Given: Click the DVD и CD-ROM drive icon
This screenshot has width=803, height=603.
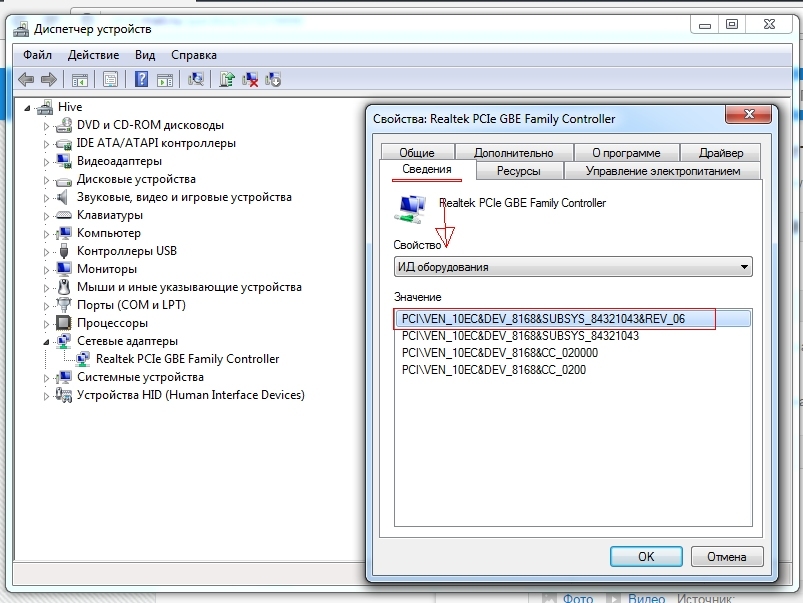Looking at the screenshot, I should click(x=64, y=125).
